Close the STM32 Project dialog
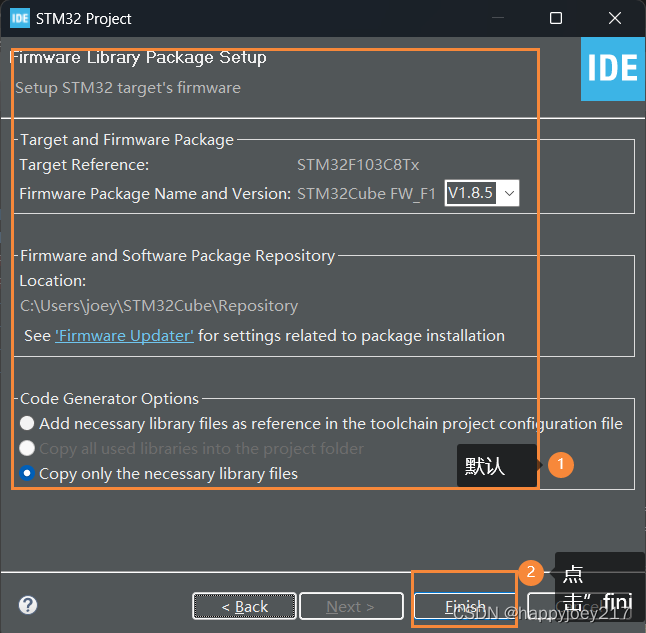 (x=615, y=18)
